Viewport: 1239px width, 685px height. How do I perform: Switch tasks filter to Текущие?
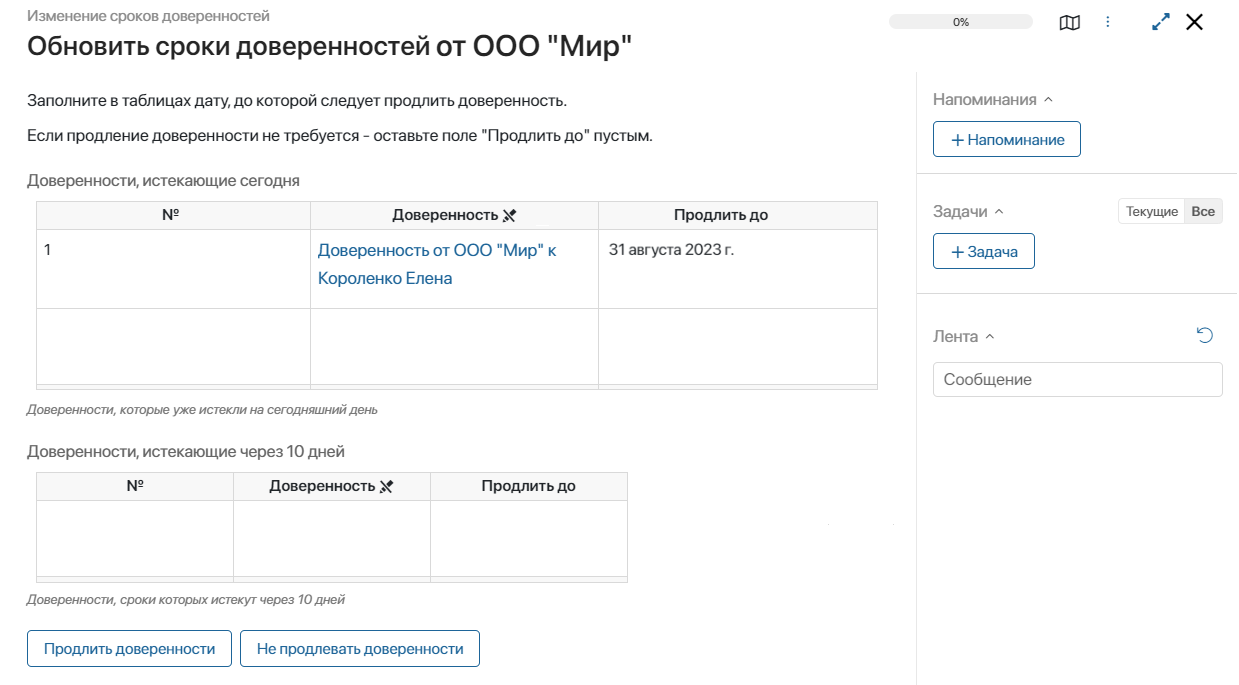(1152, 212)
